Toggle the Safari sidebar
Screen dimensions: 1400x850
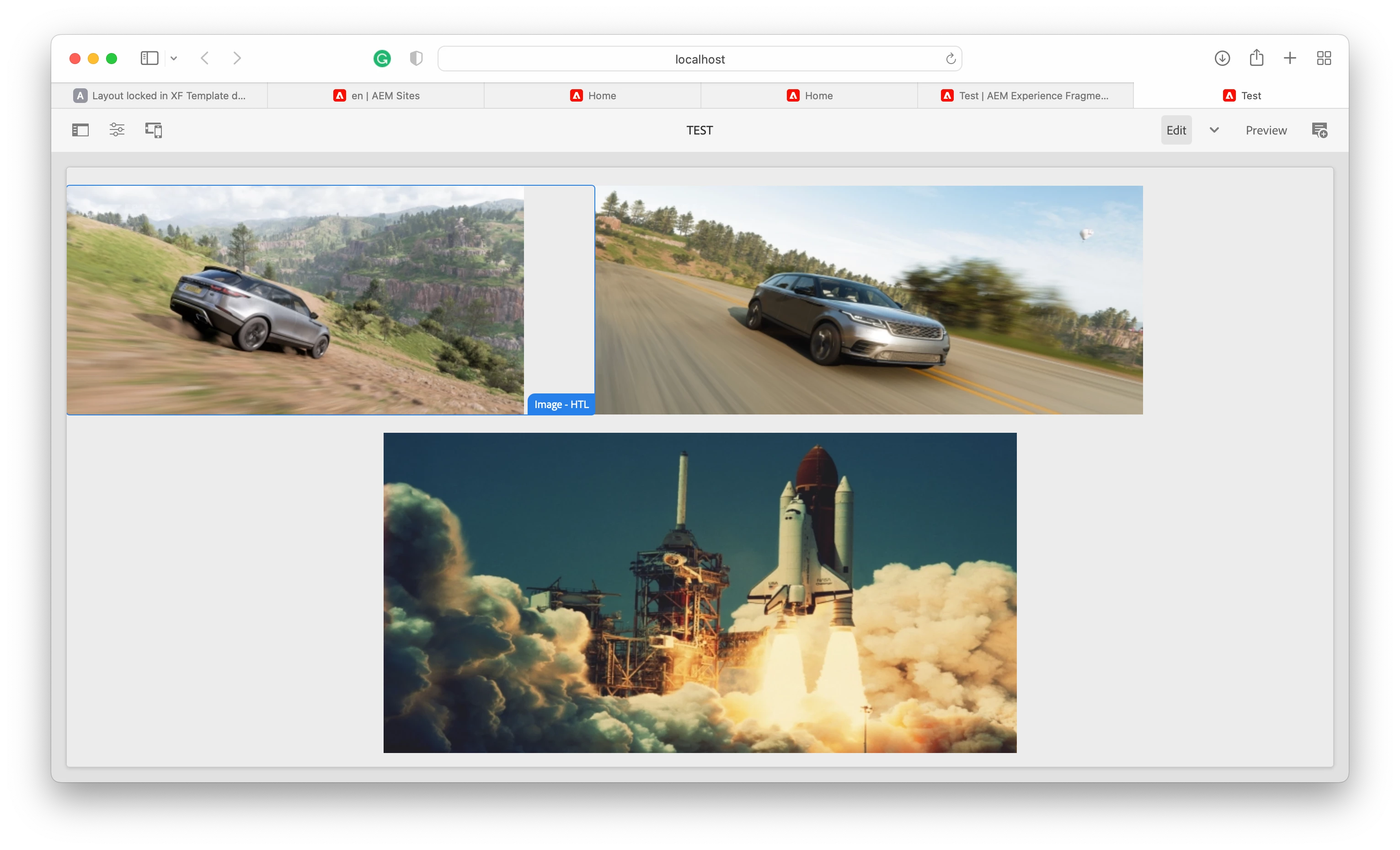click(150, 58)
